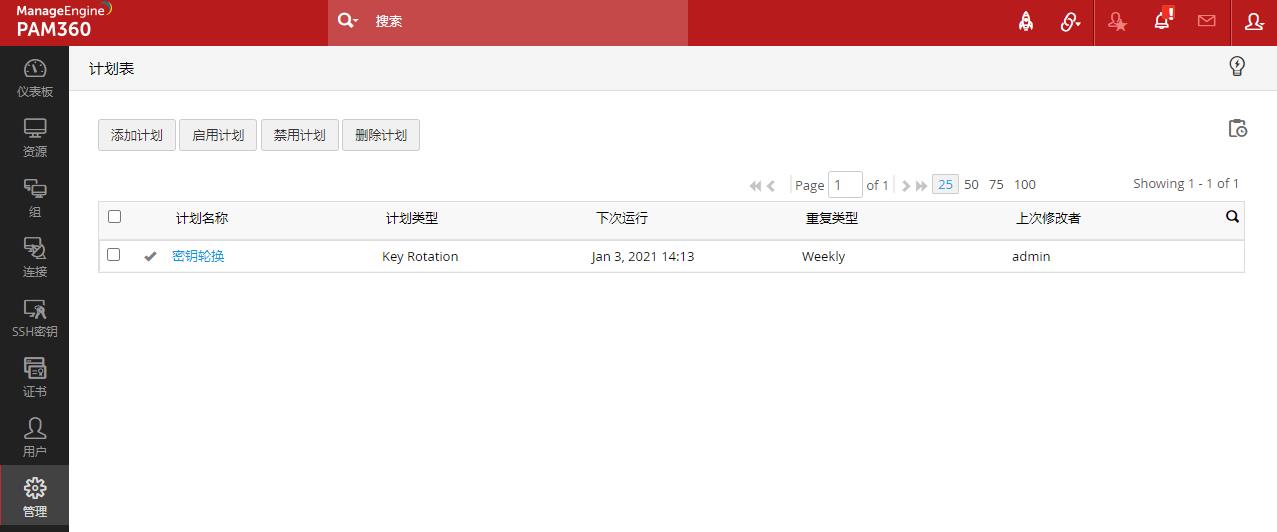Toggle the select-all header checkbox

coord(114,216)
